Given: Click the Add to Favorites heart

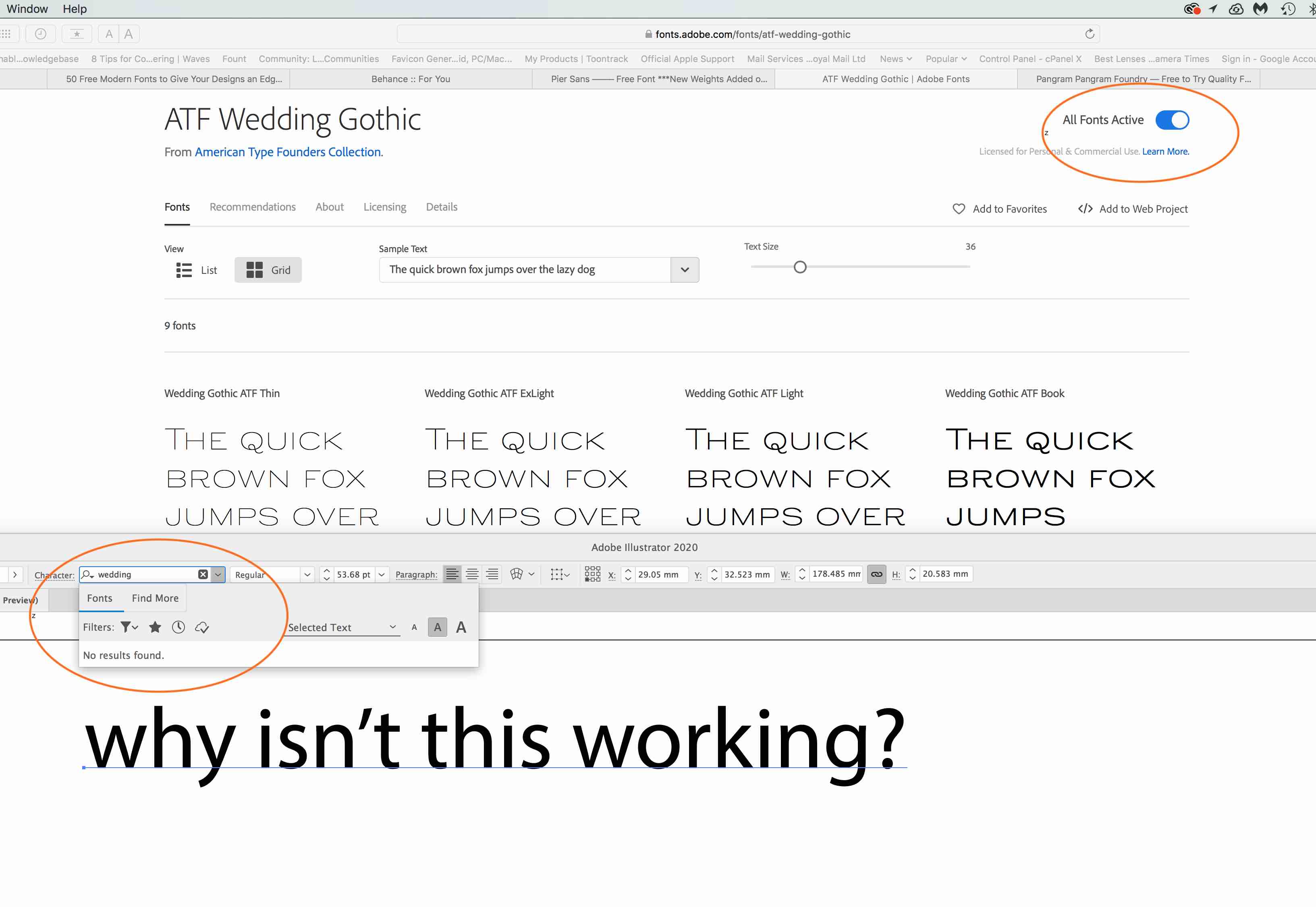Looking at the screenshot, I should tap(959, 209).
